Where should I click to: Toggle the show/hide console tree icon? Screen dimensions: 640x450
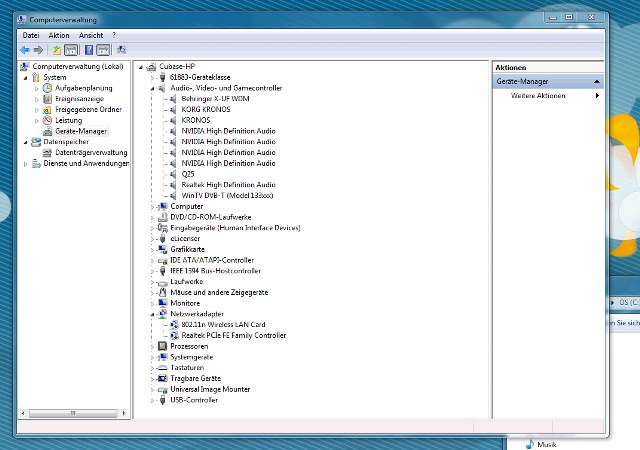[x=71, y=50]
